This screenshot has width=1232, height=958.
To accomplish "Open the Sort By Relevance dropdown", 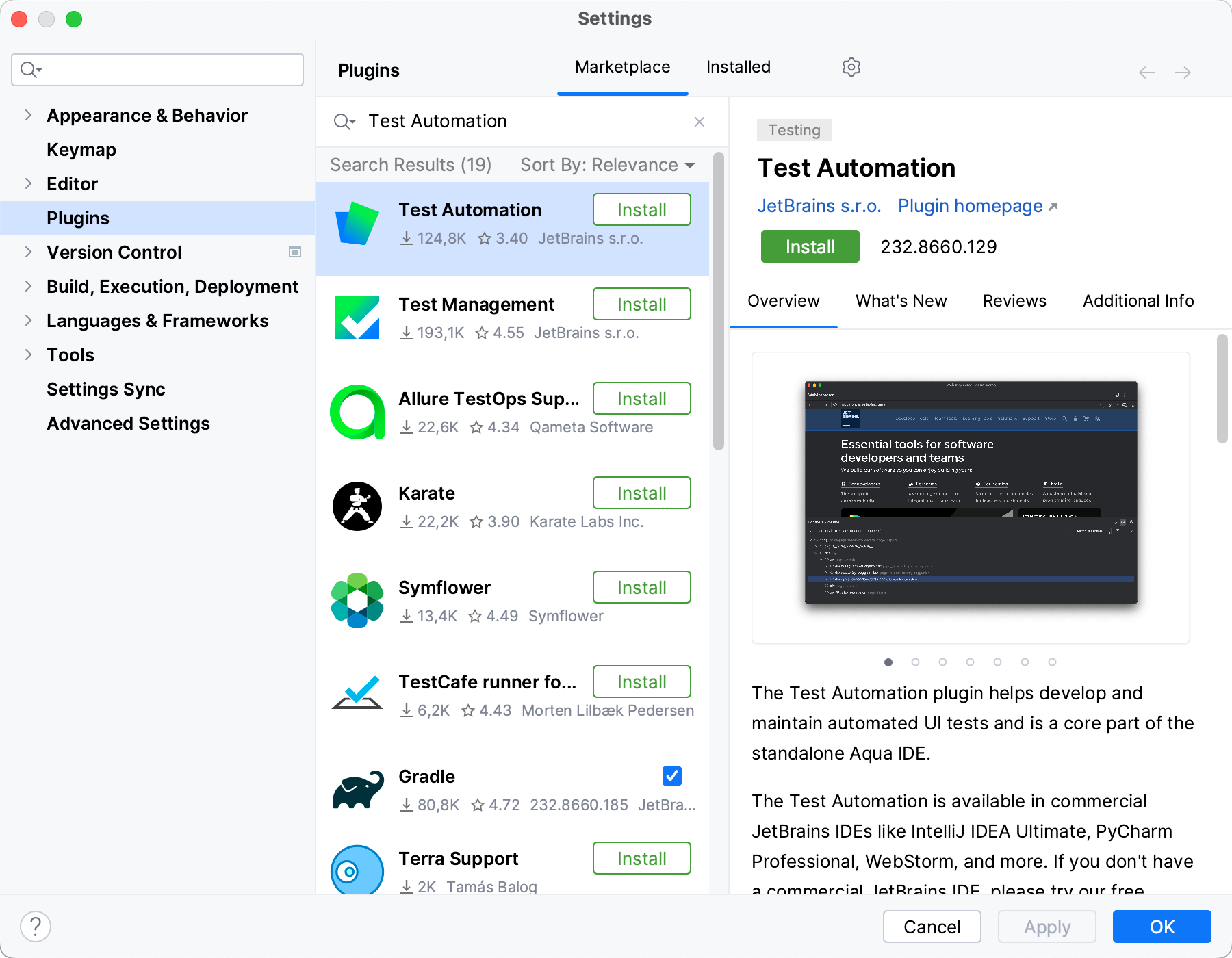I will pyautogui.click(x=606, y=164).
